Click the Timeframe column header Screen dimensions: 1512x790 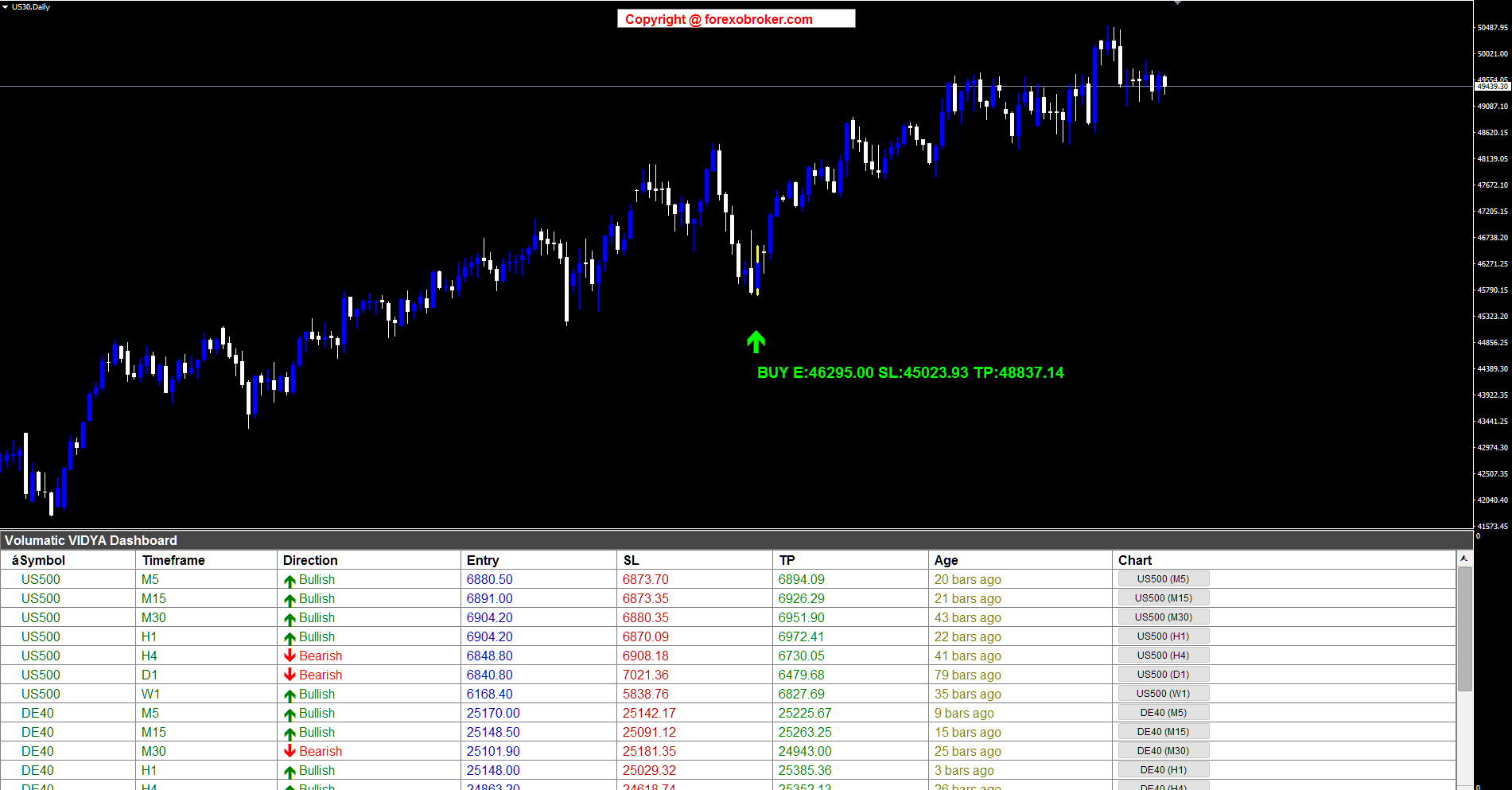(x=206, y=560)
